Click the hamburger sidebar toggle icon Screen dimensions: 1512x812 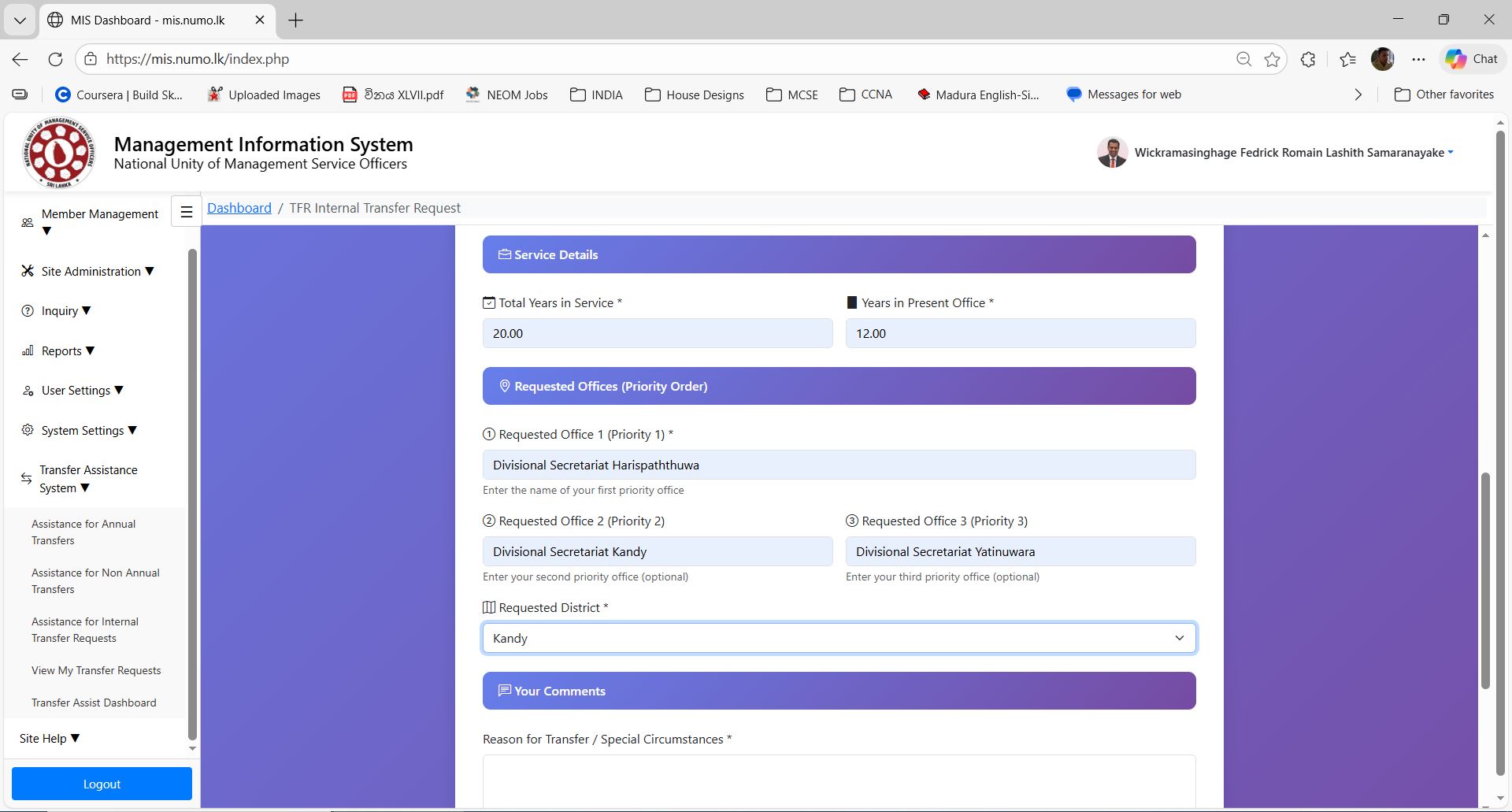187,211
